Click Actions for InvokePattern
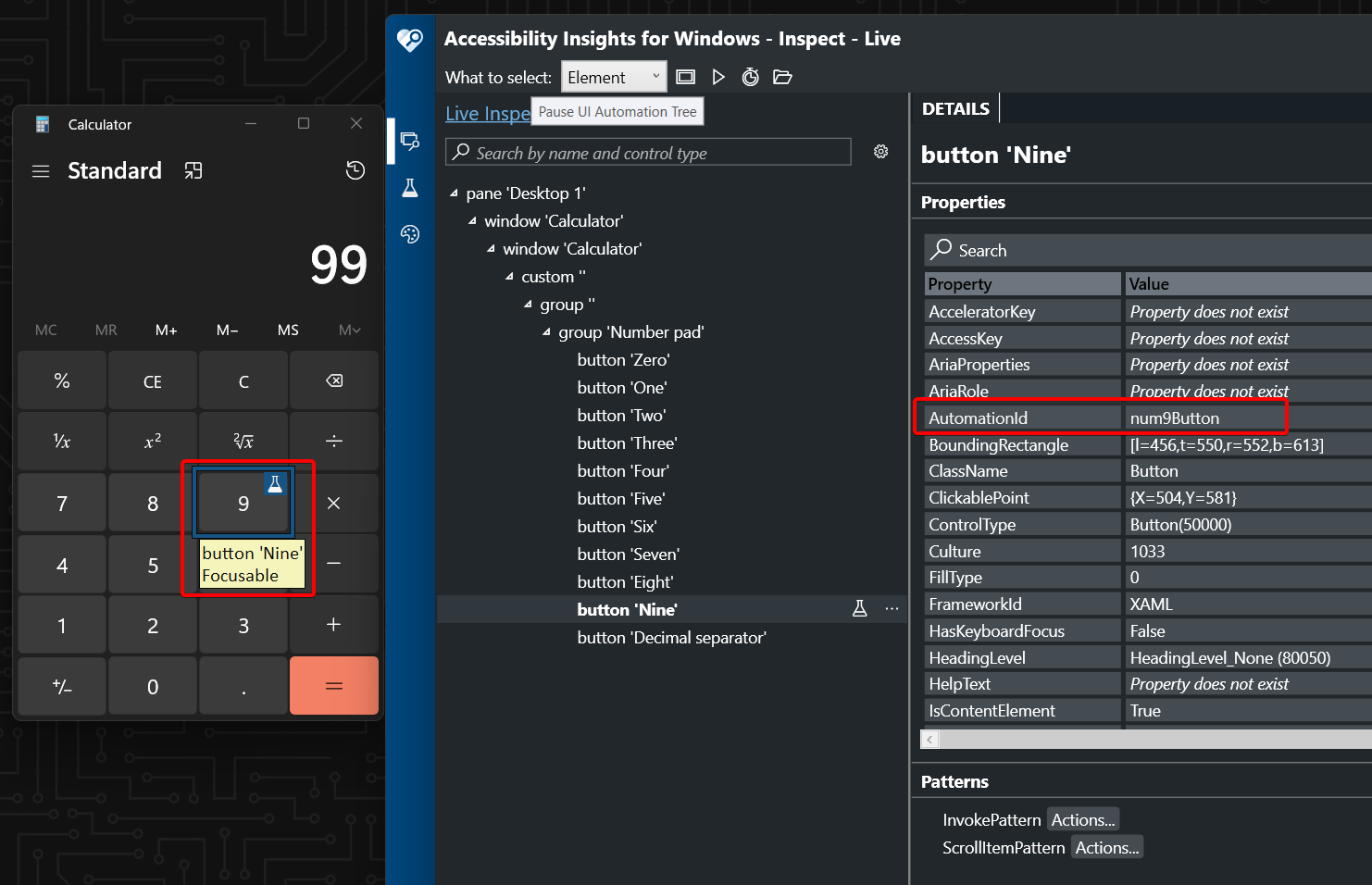The width and height of the screenshot is (1372, 885). coord(1082,819)
